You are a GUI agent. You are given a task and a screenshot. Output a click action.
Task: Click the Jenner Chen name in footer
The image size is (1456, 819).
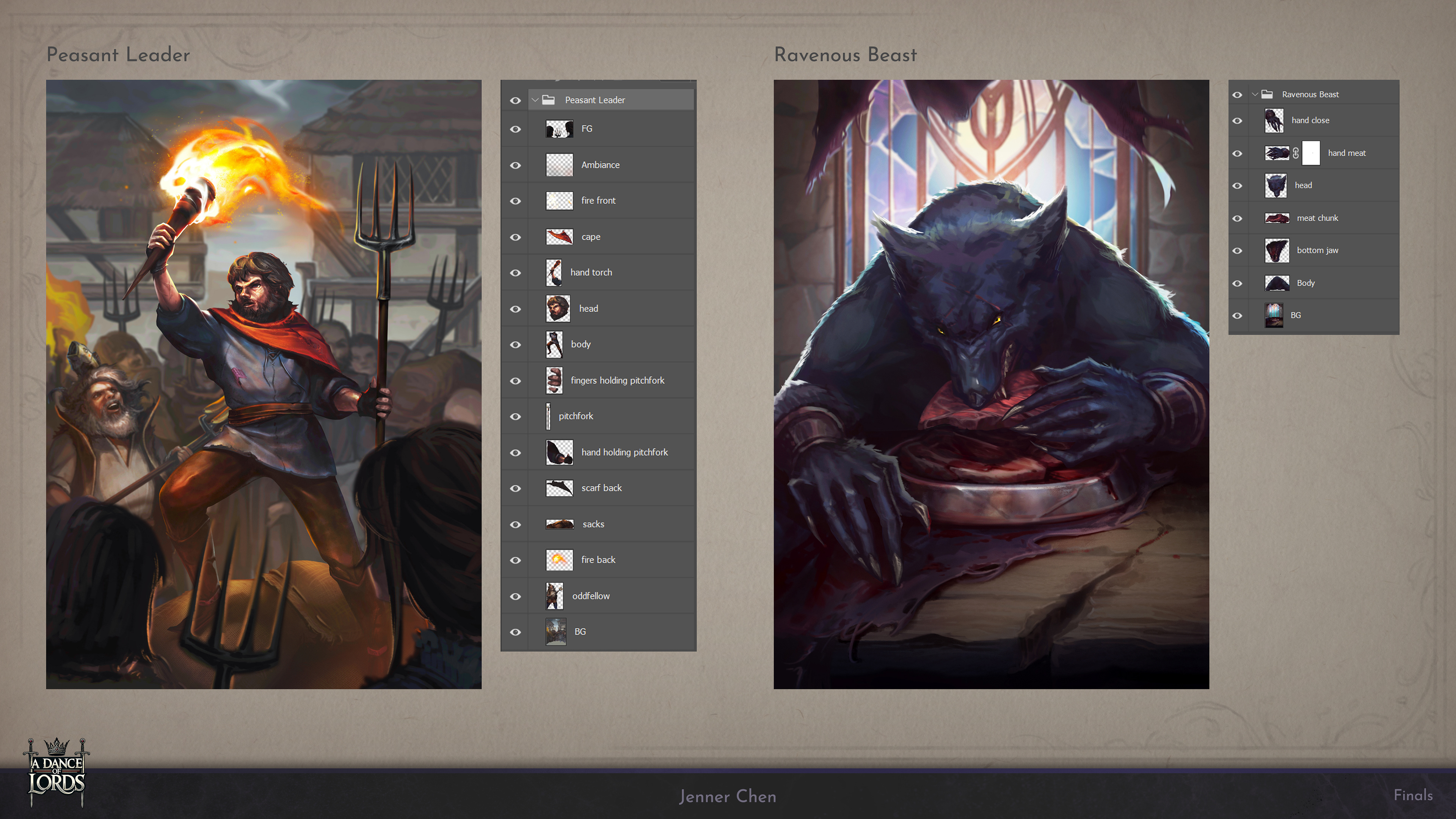(x=728, y=796)
